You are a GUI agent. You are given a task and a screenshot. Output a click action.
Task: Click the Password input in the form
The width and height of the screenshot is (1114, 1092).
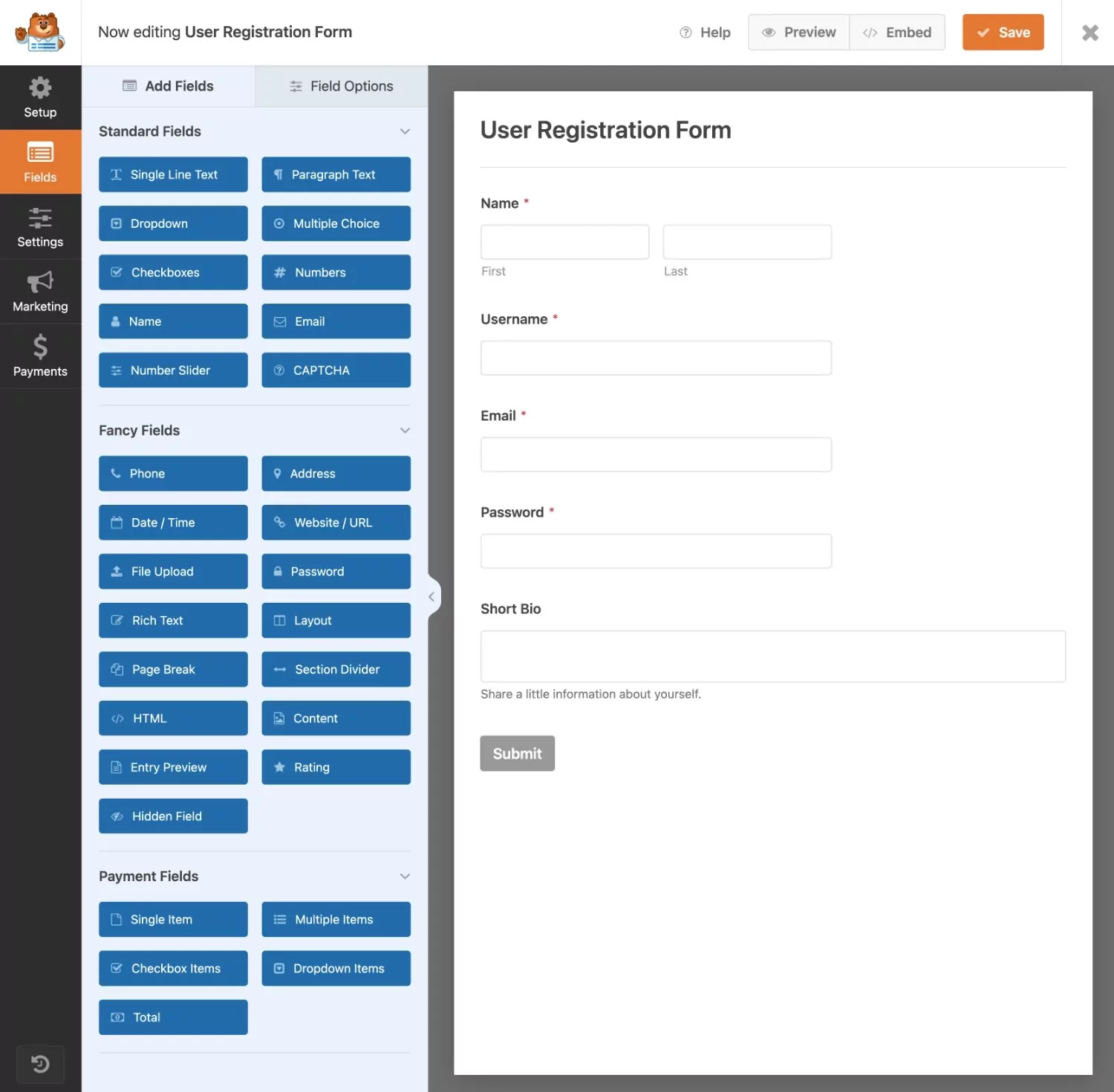[656, 551]
